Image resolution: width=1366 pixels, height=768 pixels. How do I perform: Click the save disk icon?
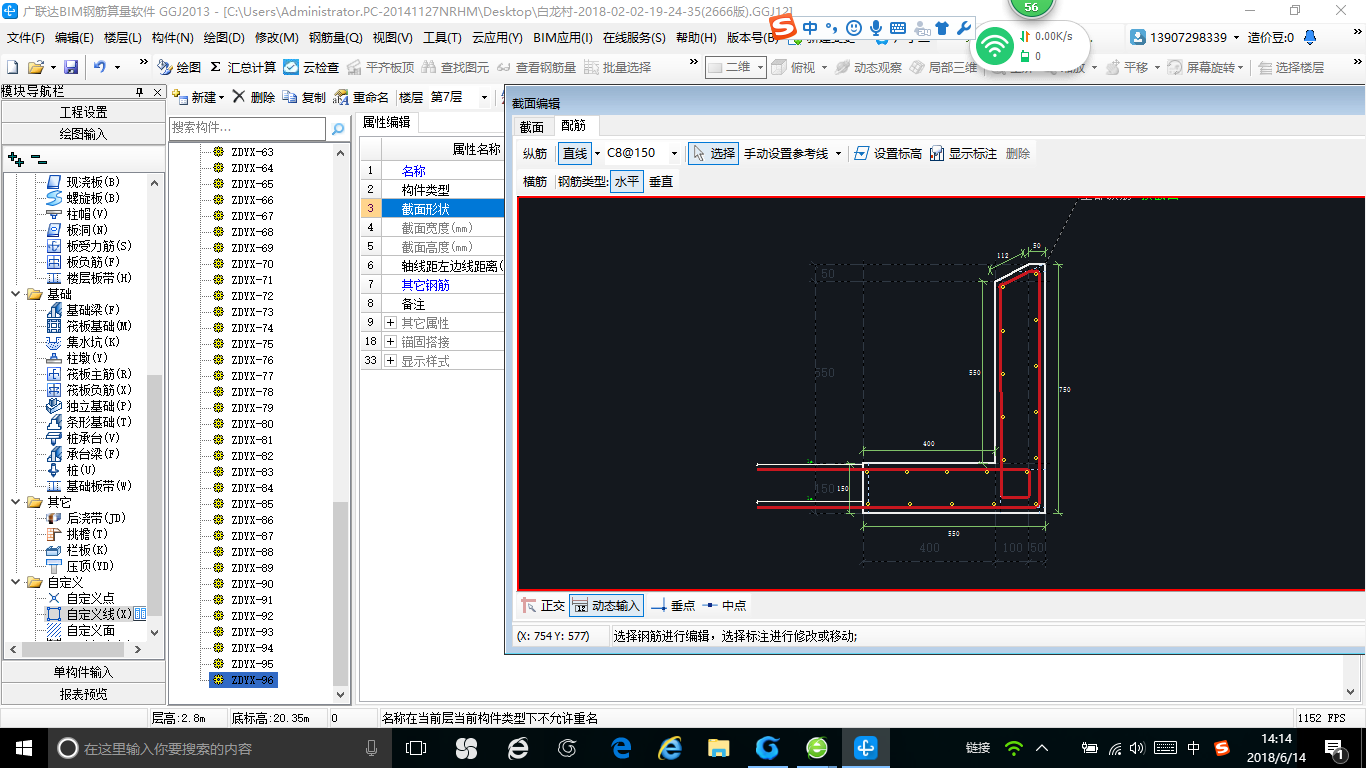(x=71, y=67)
